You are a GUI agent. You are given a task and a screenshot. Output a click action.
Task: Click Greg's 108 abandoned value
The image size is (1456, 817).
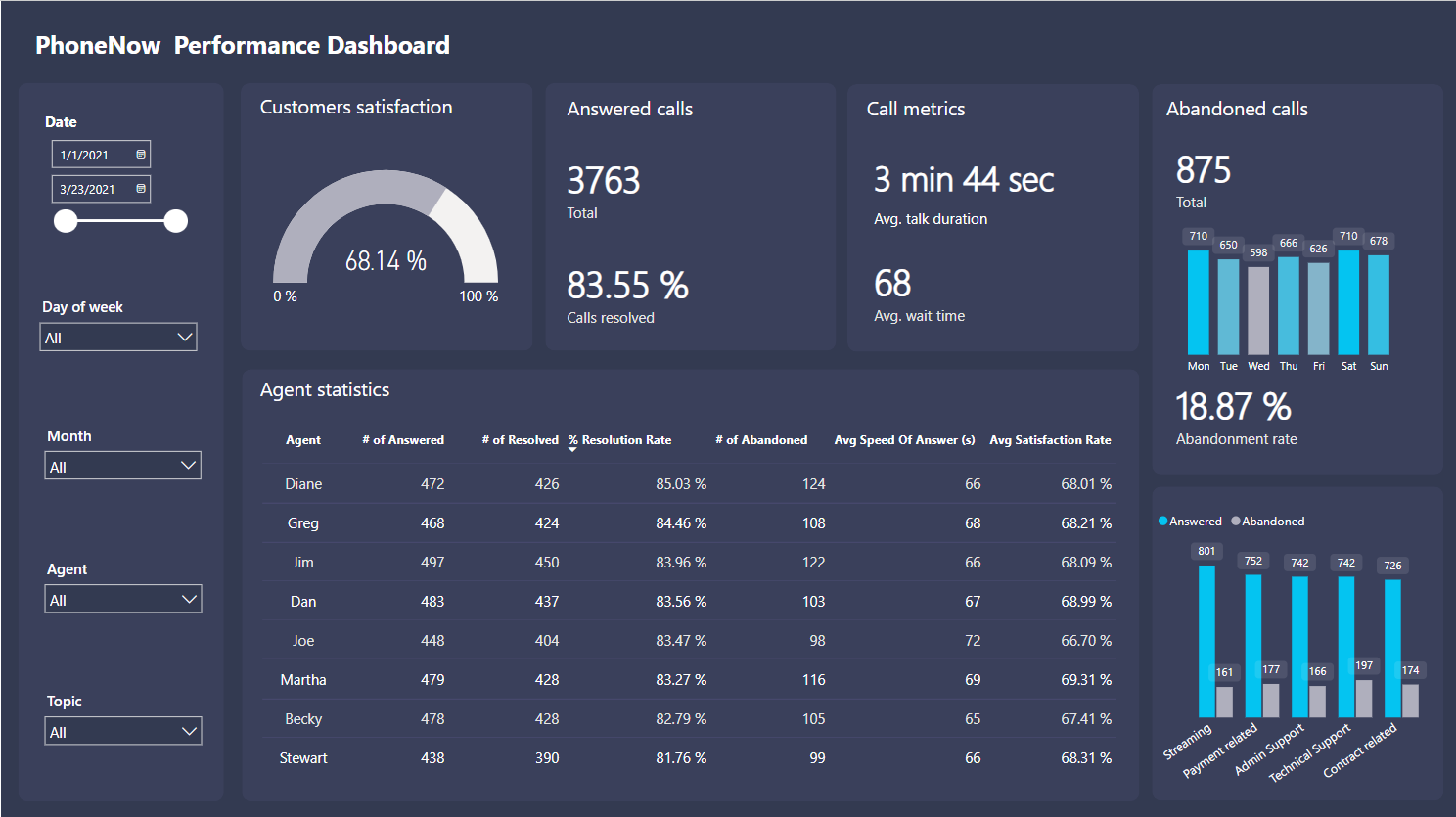pos(814,523)
